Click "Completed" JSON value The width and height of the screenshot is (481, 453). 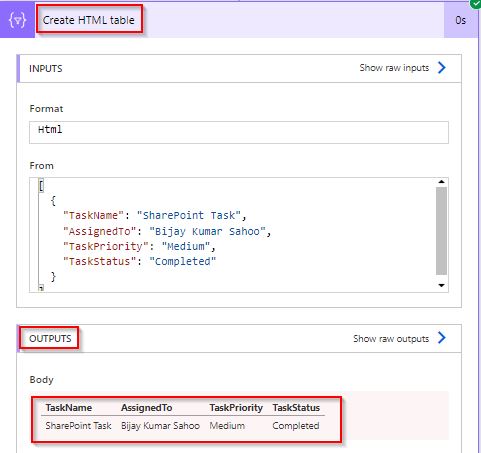pos(183,261)
